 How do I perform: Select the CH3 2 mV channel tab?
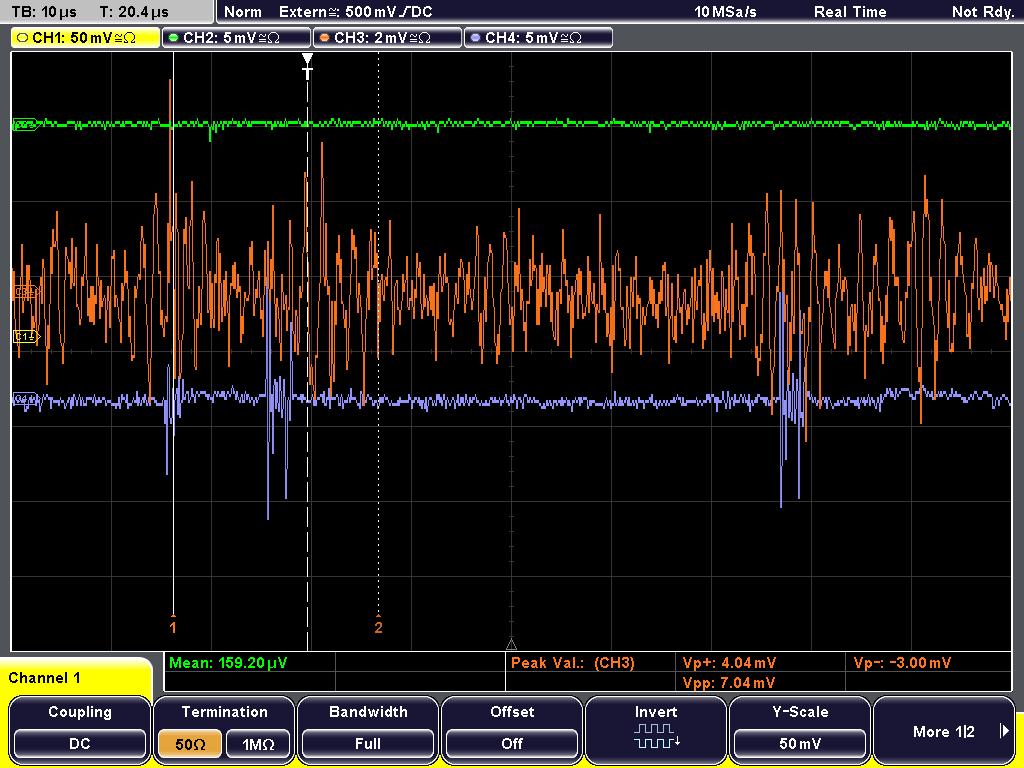point(387,38)
